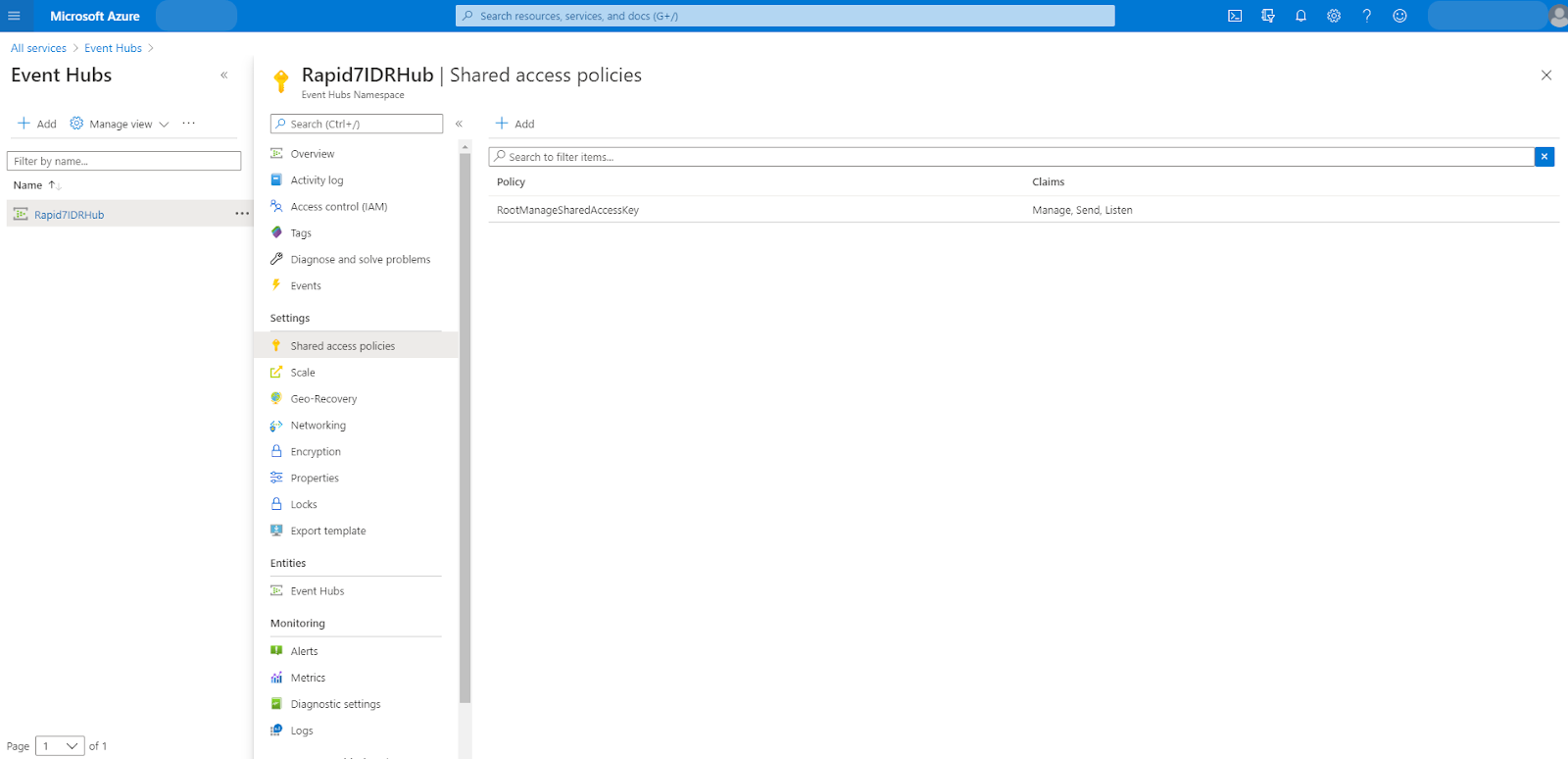Image resolution: width=1568 pixels, height=759 pixels.
Task: Sort the list by Name column
Action: pyautogui.click(x=37, y=185)
